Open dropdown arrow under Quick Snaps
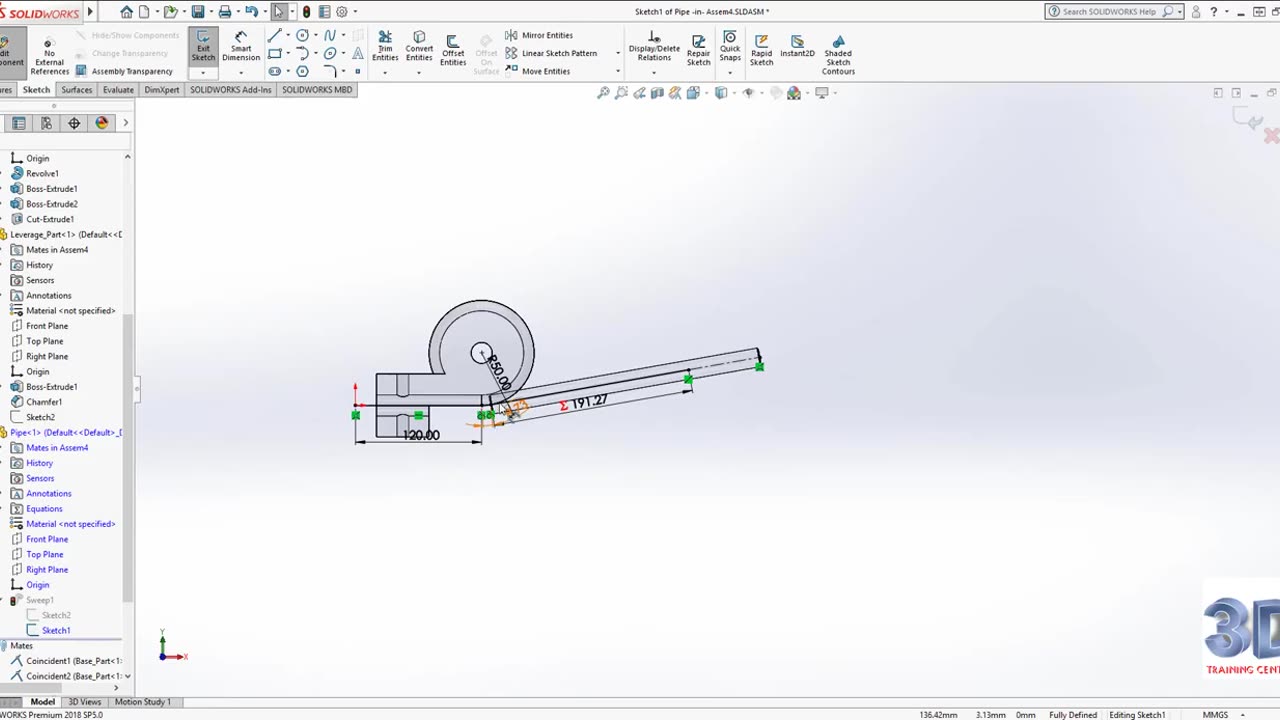 [730, 73]
